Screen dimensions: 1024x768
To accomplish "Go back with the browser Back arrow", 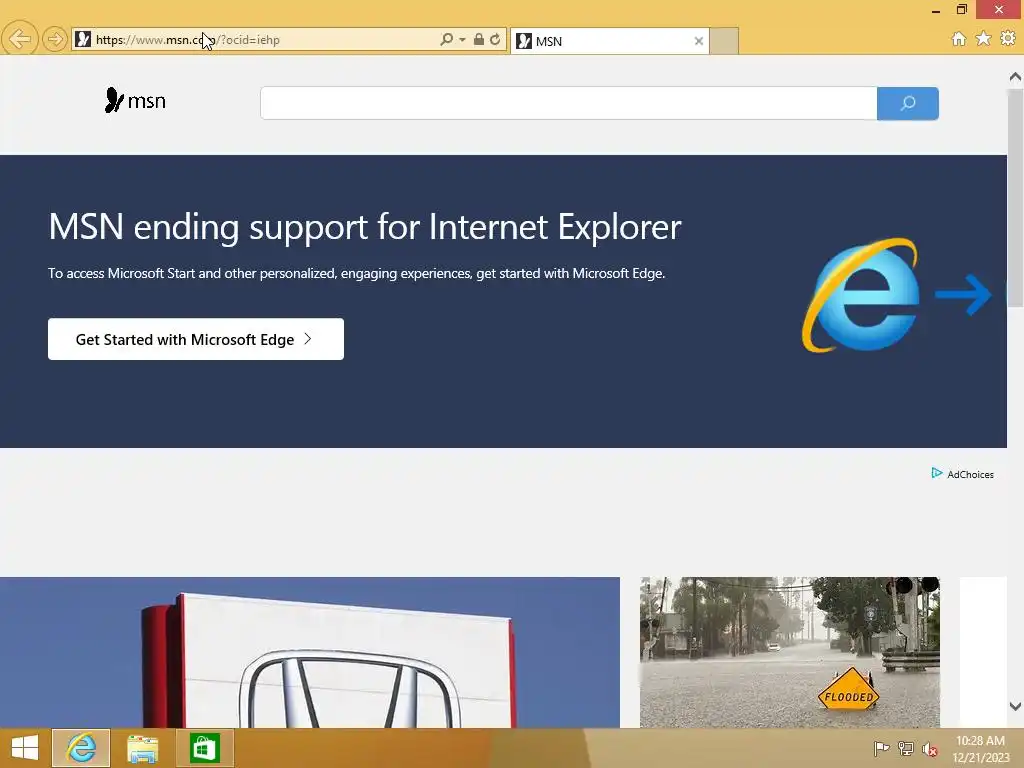I will point(20,39).
